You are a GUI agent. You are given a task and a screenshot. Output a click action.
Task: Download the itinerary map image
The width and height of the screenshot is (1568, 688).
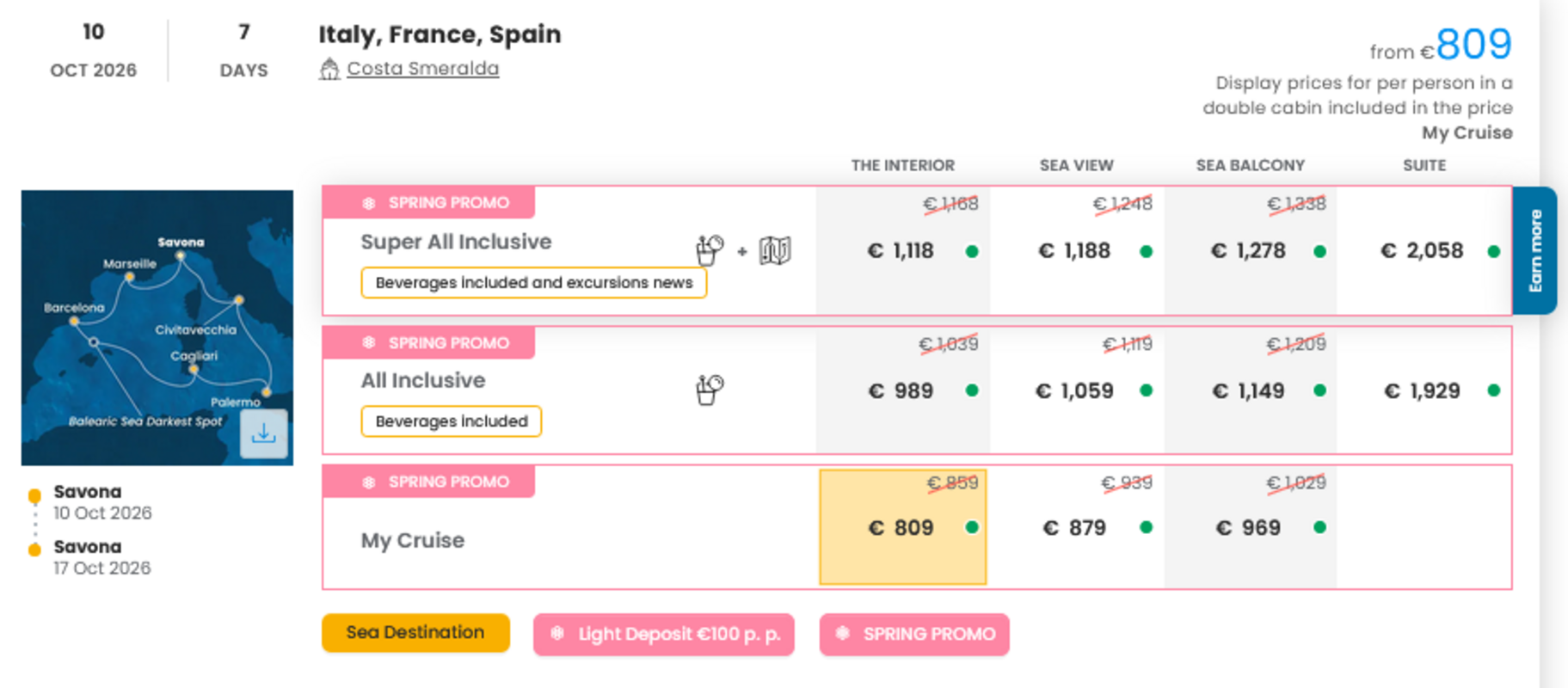pos(263,434)
